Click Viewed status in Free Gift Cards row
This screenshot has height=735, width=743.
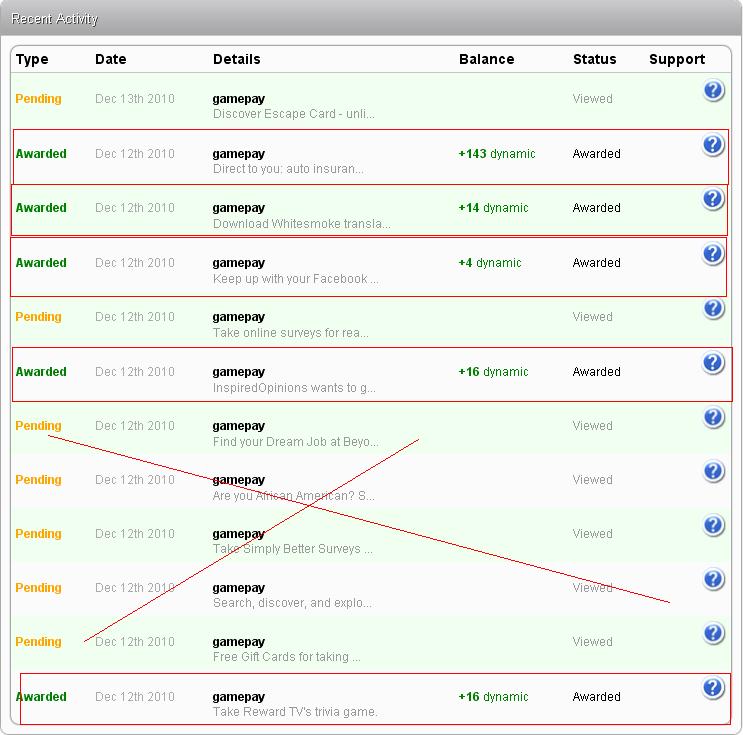592,642
